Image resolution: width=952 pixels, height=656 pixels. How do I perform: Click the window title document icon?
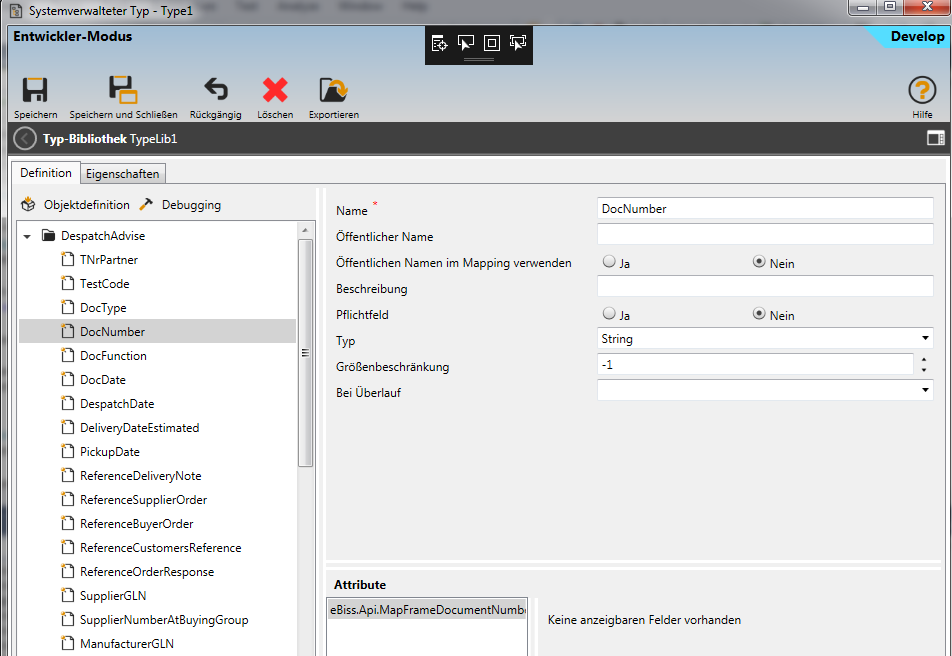[x=16, y=11]
